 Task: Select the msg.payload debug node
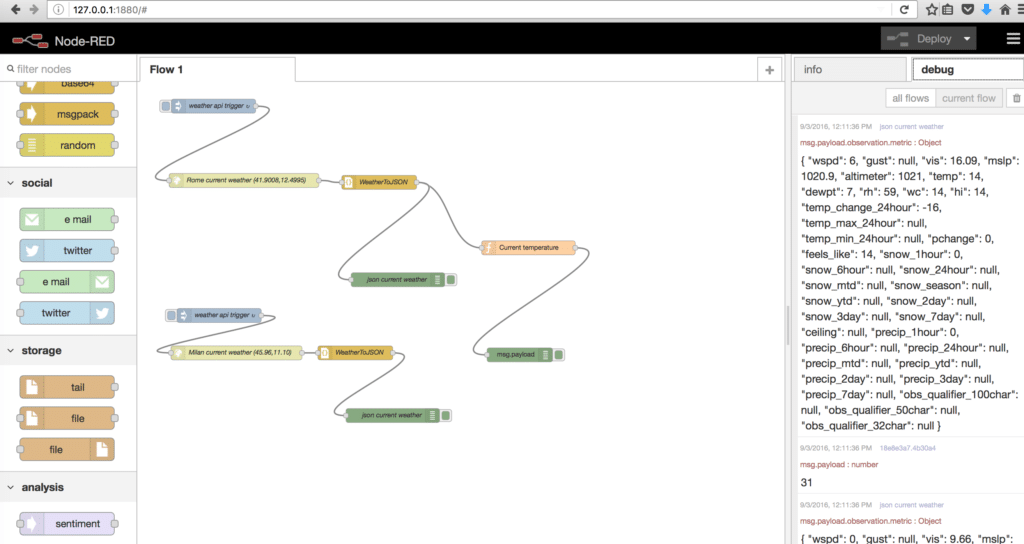click(x=520, y=355)
